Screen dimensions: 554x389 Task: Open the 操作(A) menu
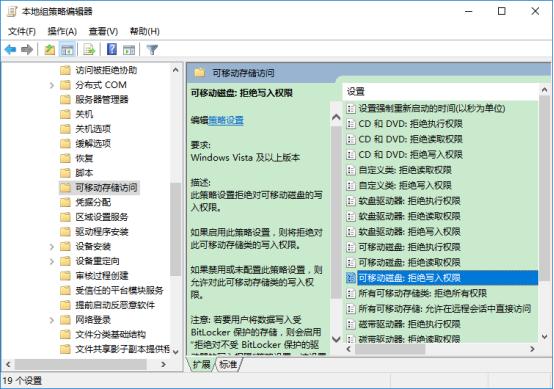coord(62,31)
